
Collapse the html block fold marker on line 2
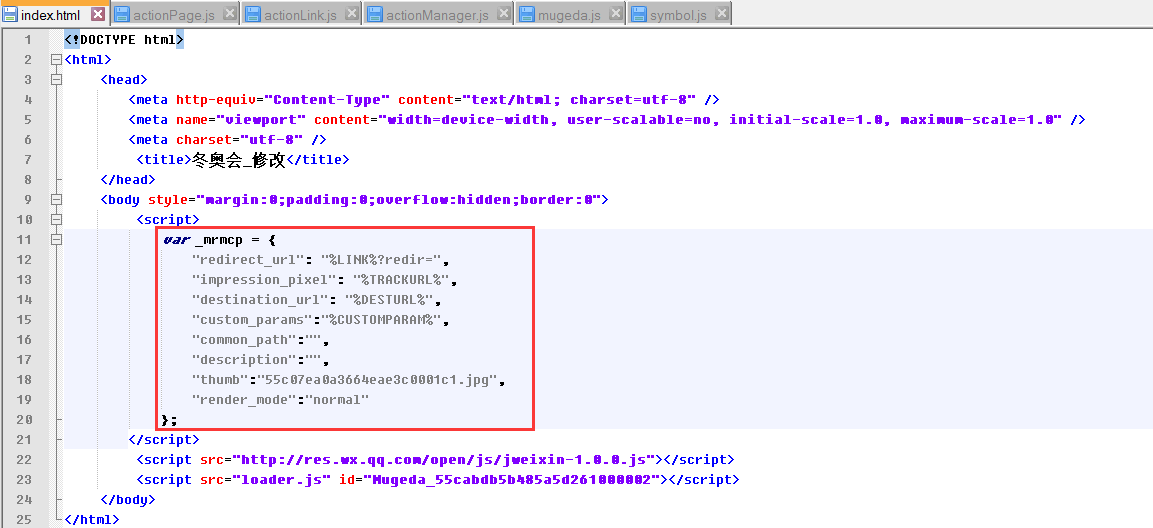tap(56, 60)
